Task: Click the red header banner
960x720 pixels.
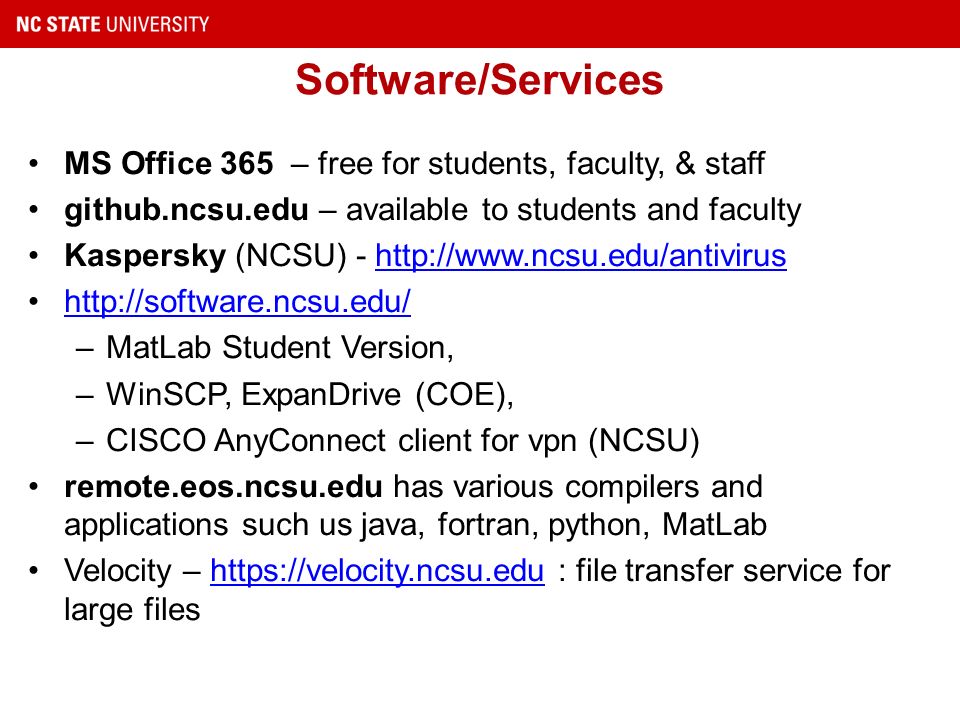Action: (480, 24)
